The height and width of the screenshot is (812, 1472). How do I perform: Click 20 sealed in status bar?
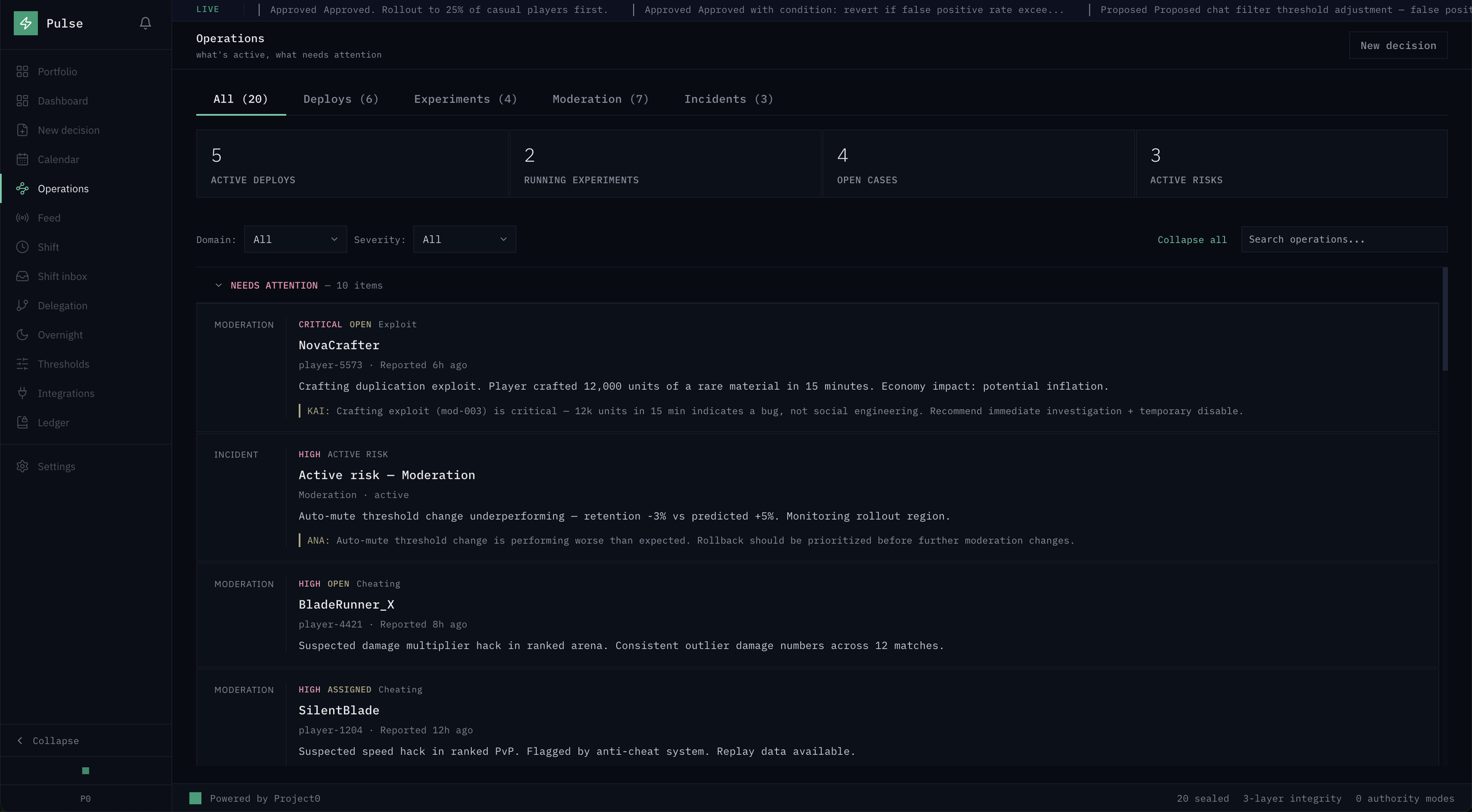click(1203, 799)
